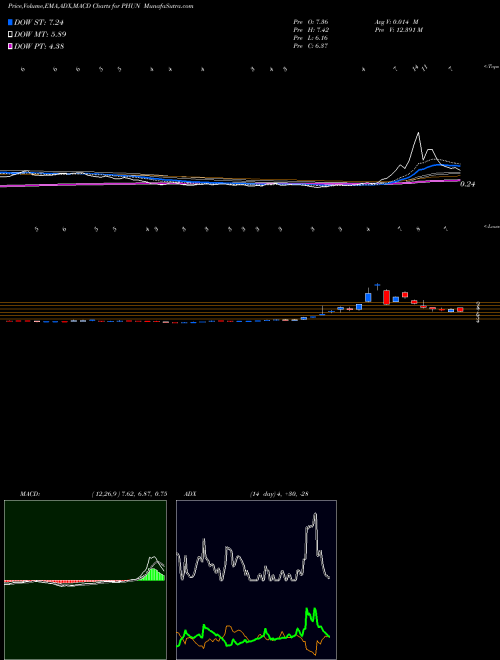Click the large red candlestick
500x660 pixels.
click(x=386, y=297)
